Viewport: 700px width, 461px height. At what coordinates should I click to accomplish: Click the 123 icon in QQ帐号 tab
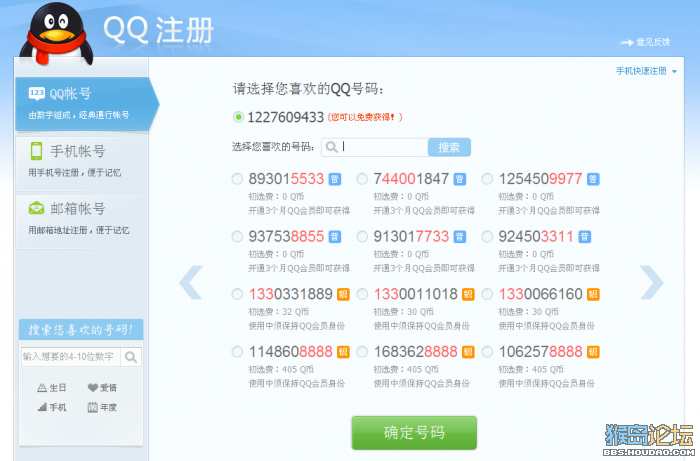pos(37,93)
